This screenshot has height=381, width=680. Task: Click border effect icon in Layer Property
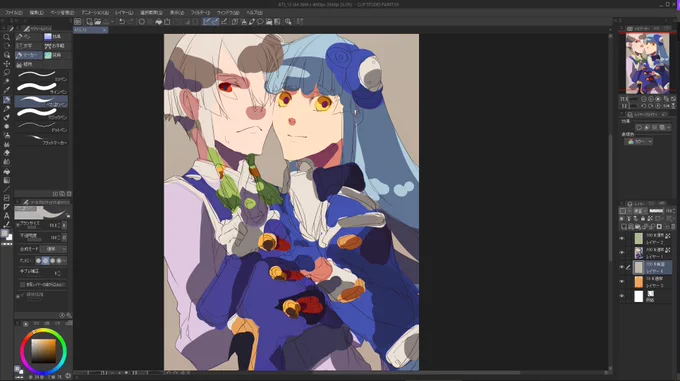[x=639, y=127]
